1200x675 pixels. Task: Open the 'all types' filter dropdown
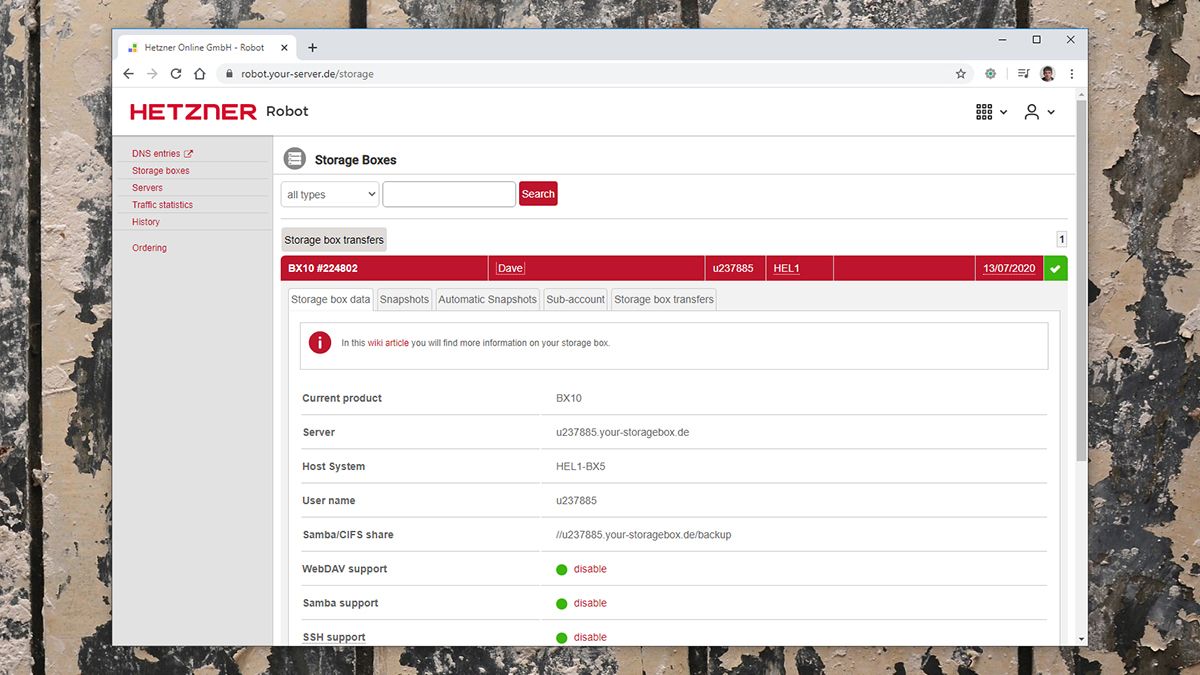coord(329,193)
